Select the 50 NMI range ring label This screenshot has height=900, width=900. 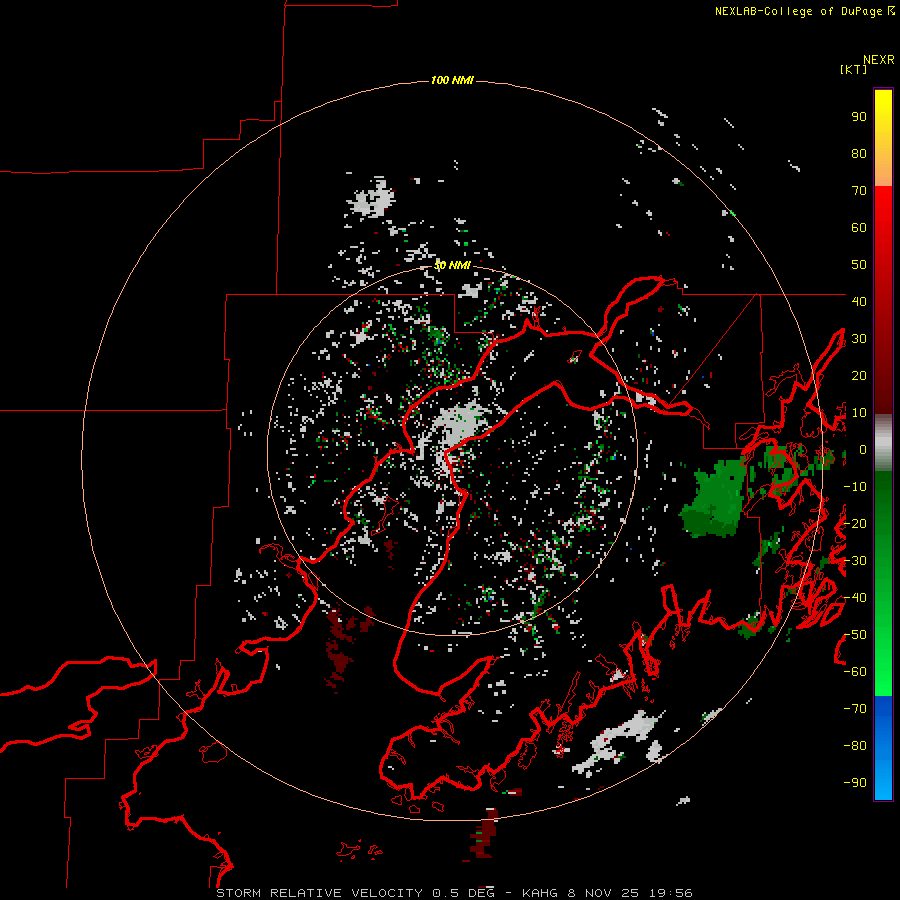tap(452, 265)
